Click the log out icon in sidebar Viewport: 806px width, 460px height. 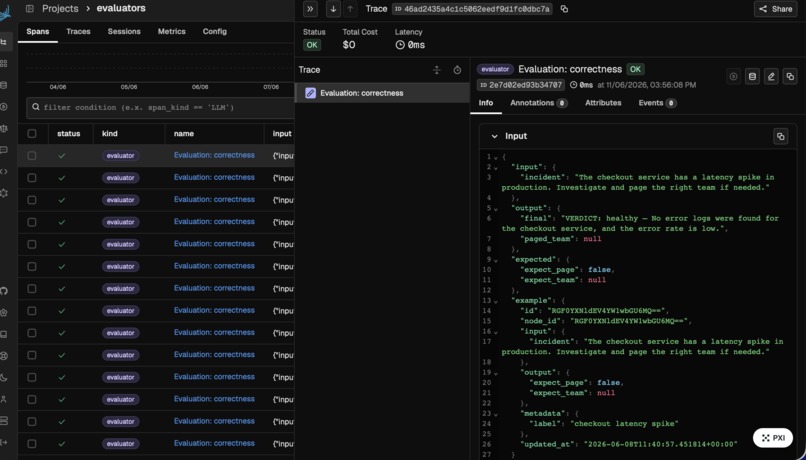tap(4, 442)
